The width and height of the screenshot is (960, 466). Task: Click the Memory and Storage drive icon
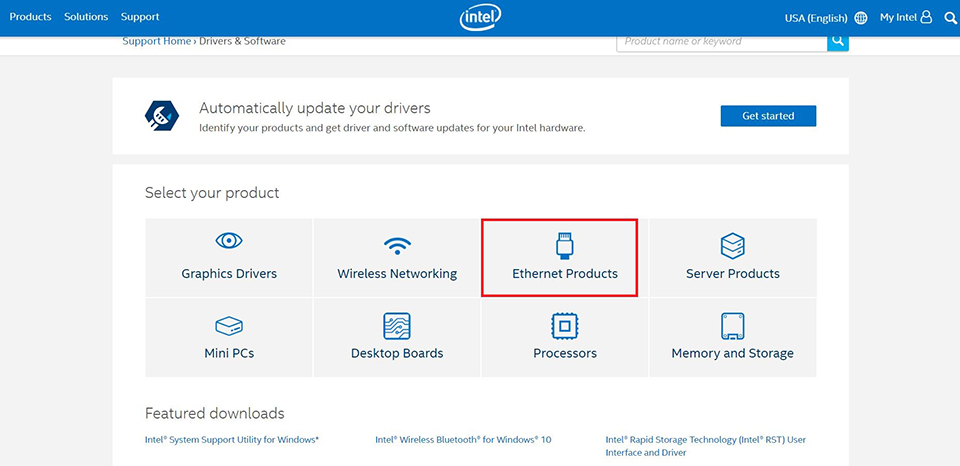[x=733, y=326]
